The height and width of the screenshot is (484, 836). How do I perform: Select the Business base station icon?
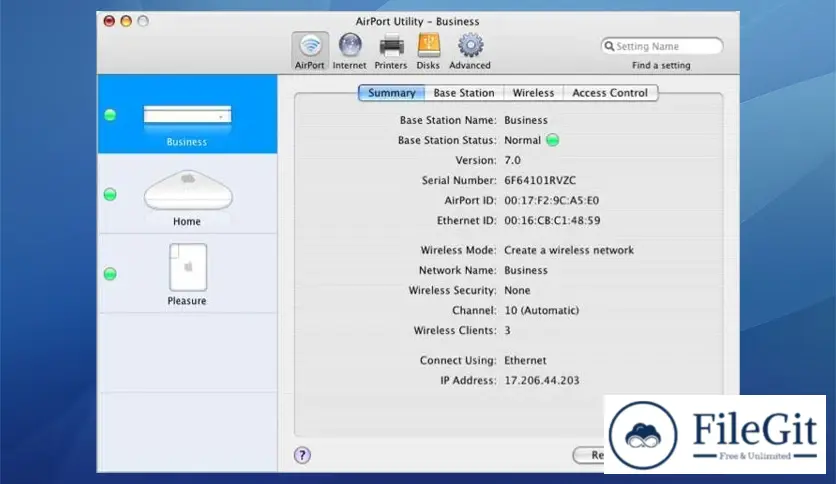[187, 115]
